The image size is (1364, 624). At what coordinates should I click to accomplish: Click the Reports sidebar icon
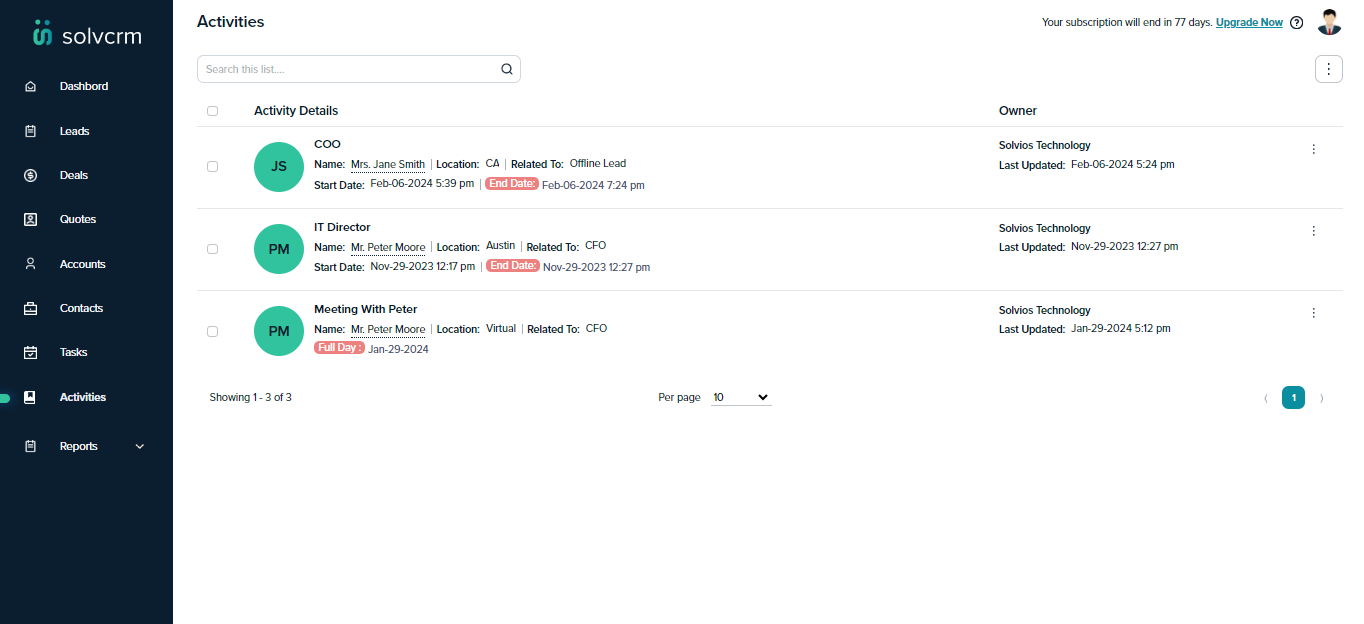(x=31, y=446)
